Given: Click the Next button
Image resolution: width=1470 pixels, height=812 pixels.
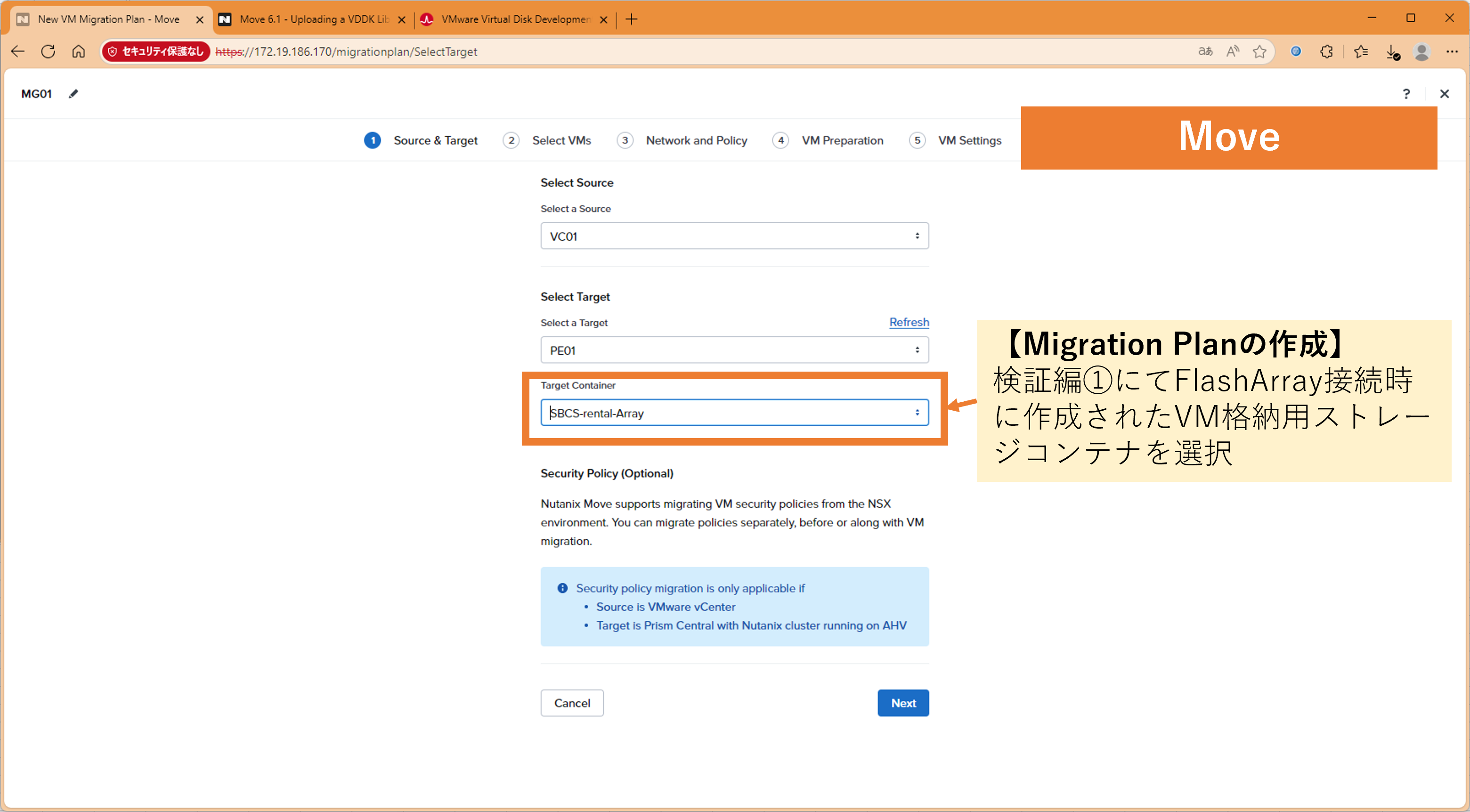Looking at the screenshot, I should click(x=903, y=703).
